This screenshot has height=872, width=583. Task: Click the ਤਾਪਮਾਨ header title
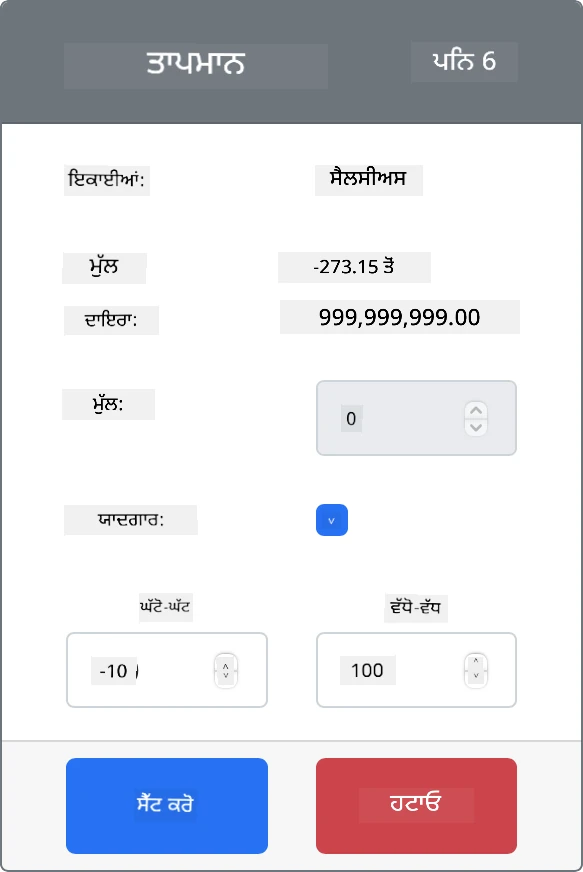[x=196, y=65]
